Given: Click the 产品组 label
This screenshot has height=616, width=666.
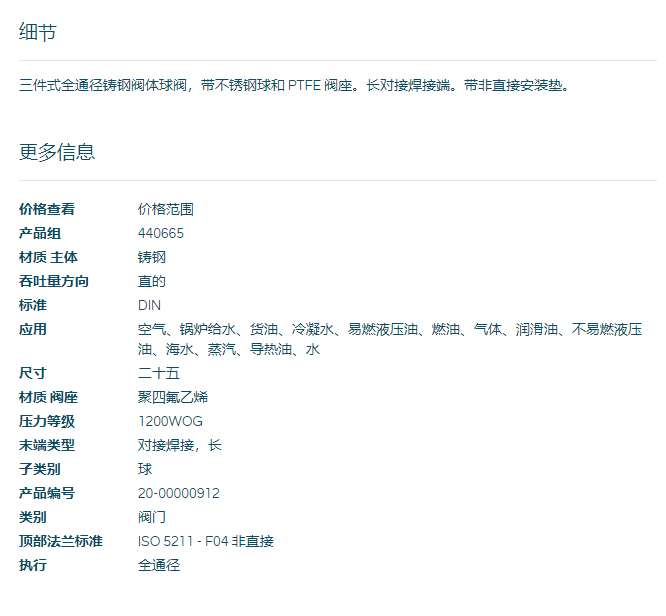Looking at the screenshot, I should [x=40, y=233].
